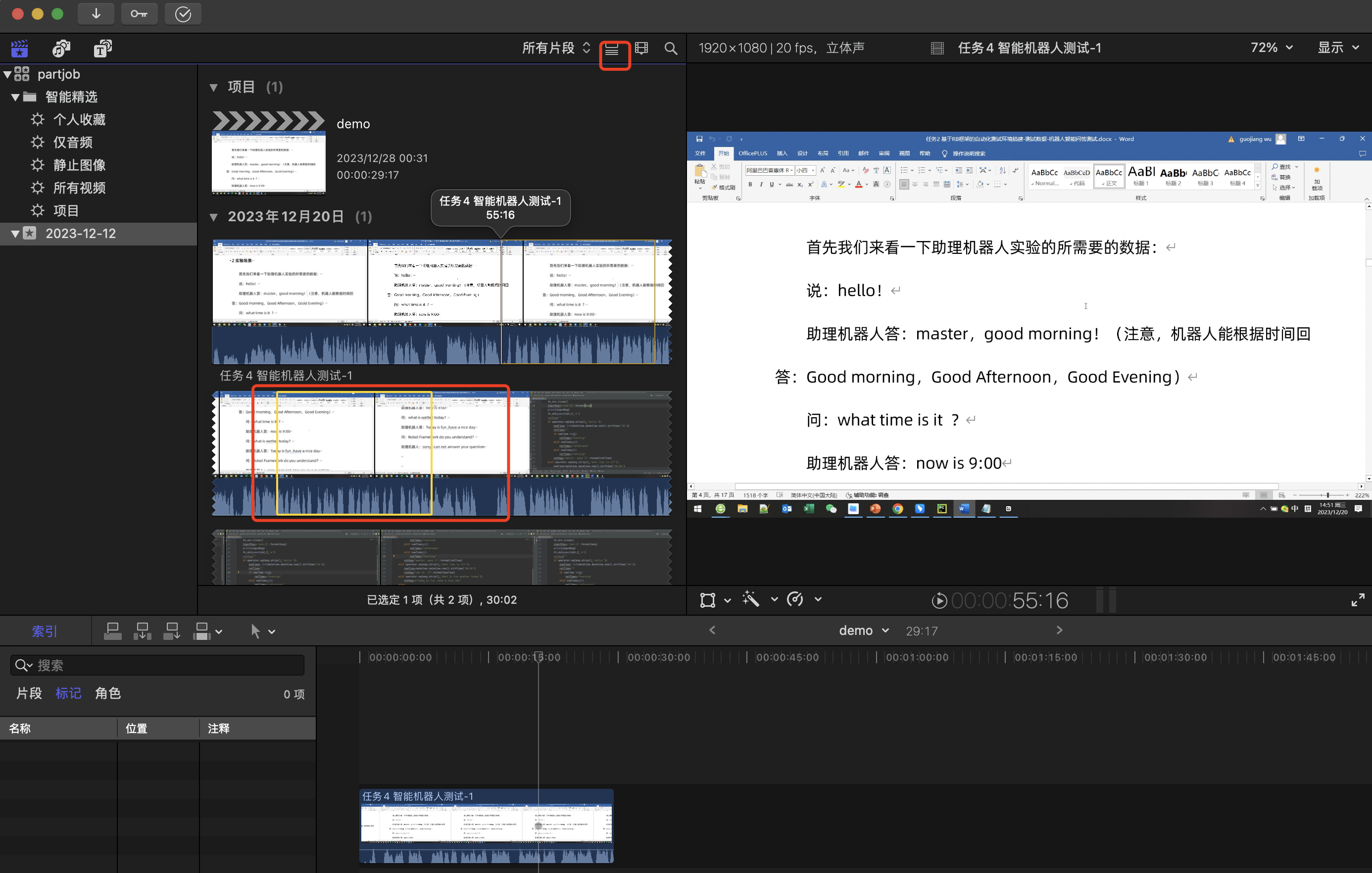Click the 索引 index button
Image resolution: width=1372 pixels, height=873 pixels.
pos(45,631)
